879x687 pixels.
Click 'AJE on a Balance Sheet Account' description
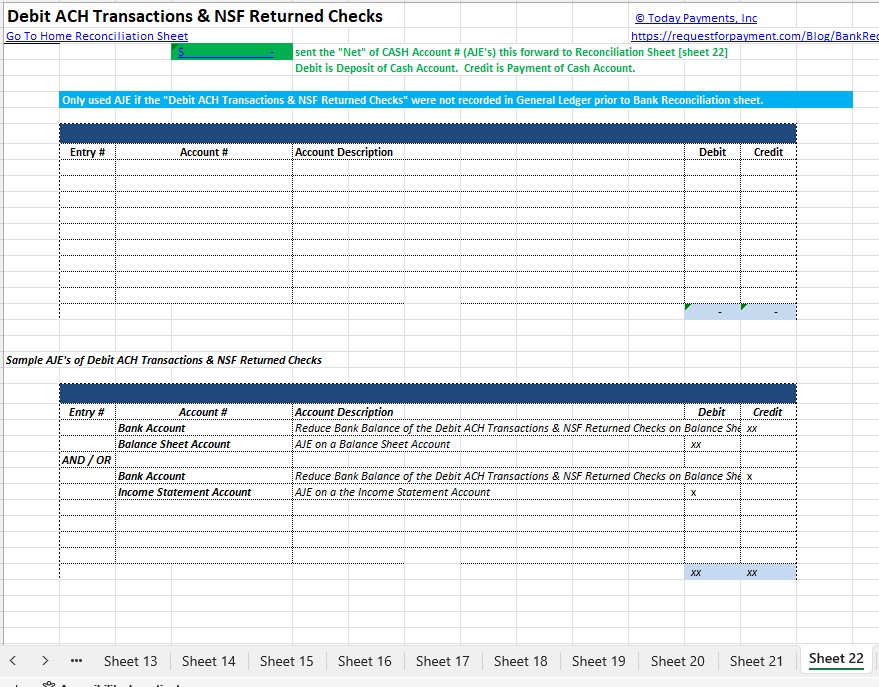coord(373,444)
